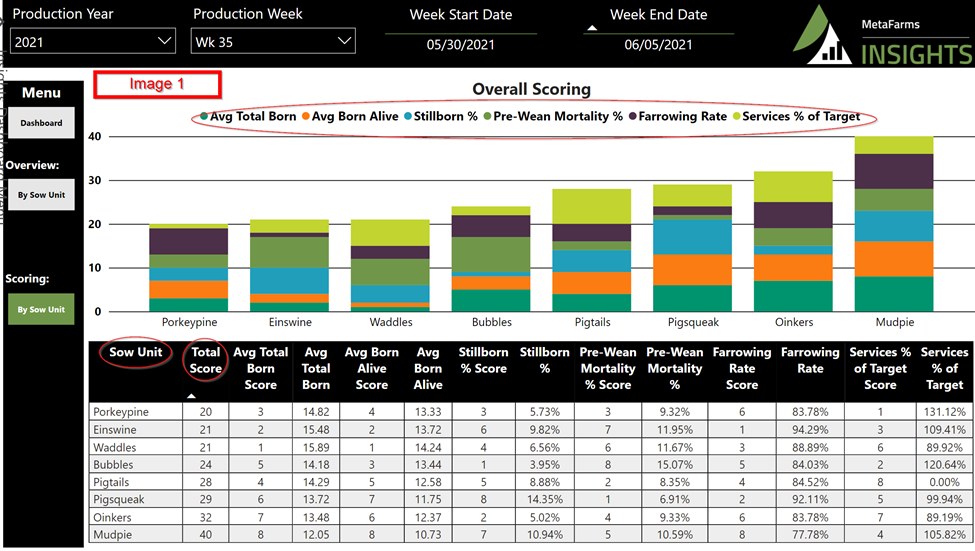Click Pigsqueak bar orange segment
The image size is (975, 551).
pos(693,270)
